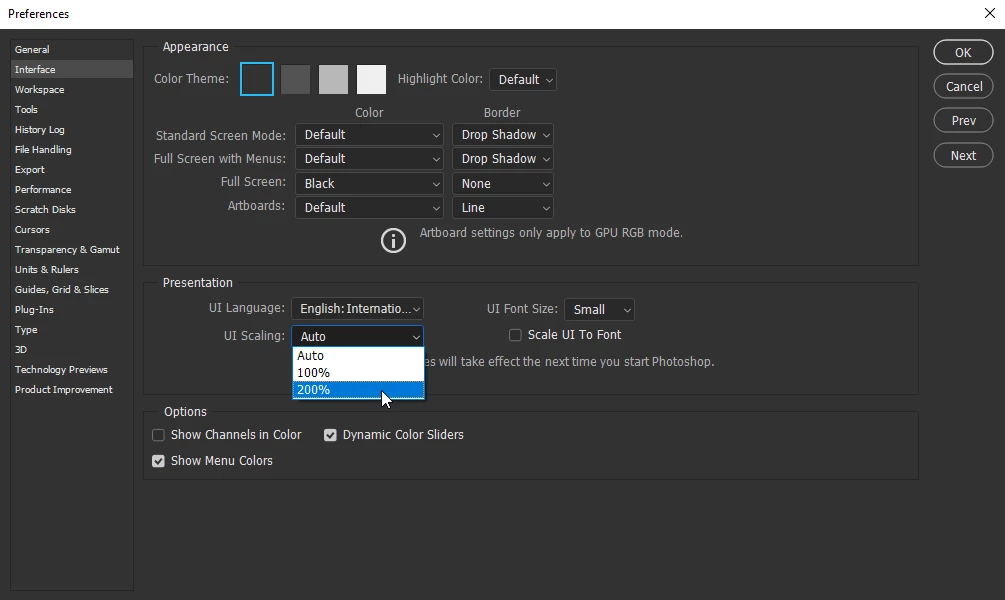Choose Auto in UI Scaling list

point(358,355)
